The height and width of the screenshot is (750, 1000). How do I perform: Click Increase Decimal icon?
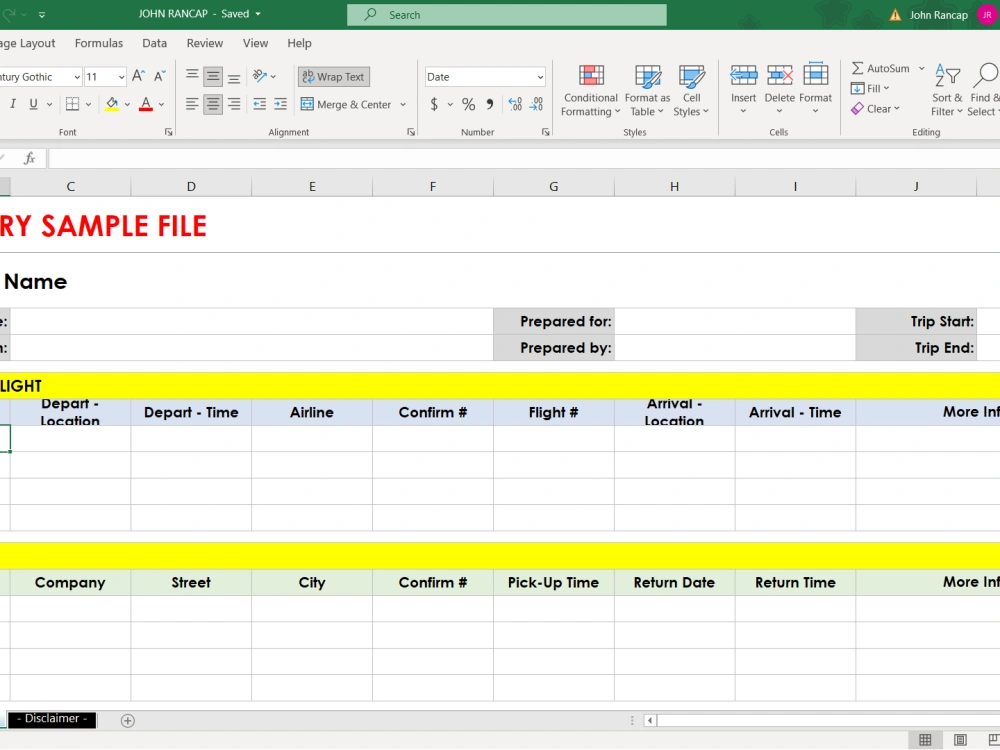coord(515,104)
